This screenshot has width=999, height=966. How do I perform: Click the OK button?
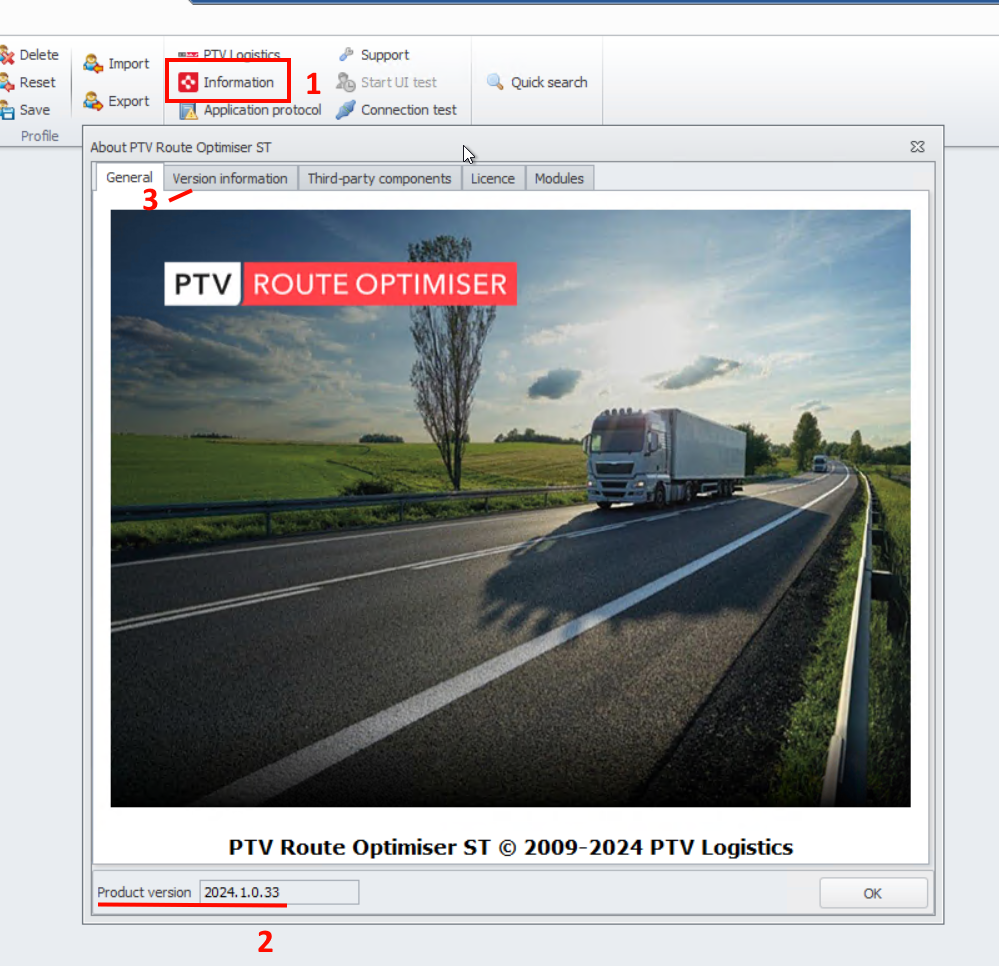tap(873, 893)
